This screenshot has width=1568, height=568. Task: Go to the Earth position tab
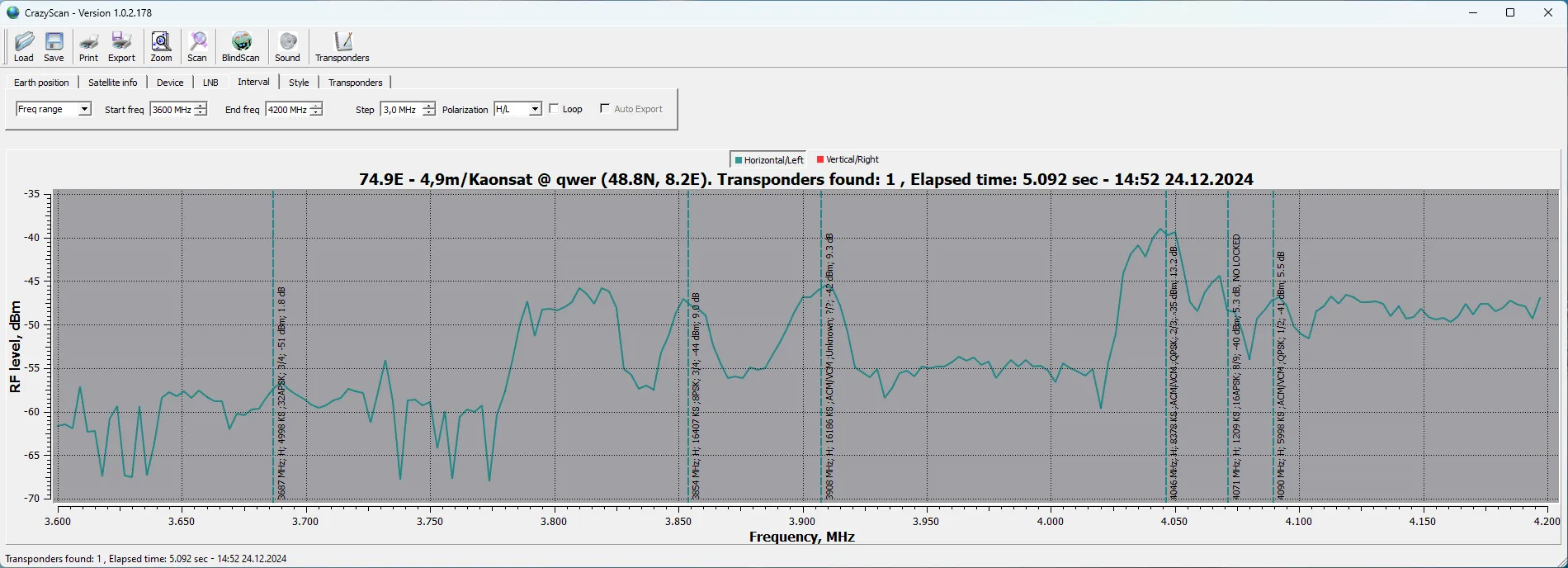(41, 83)
